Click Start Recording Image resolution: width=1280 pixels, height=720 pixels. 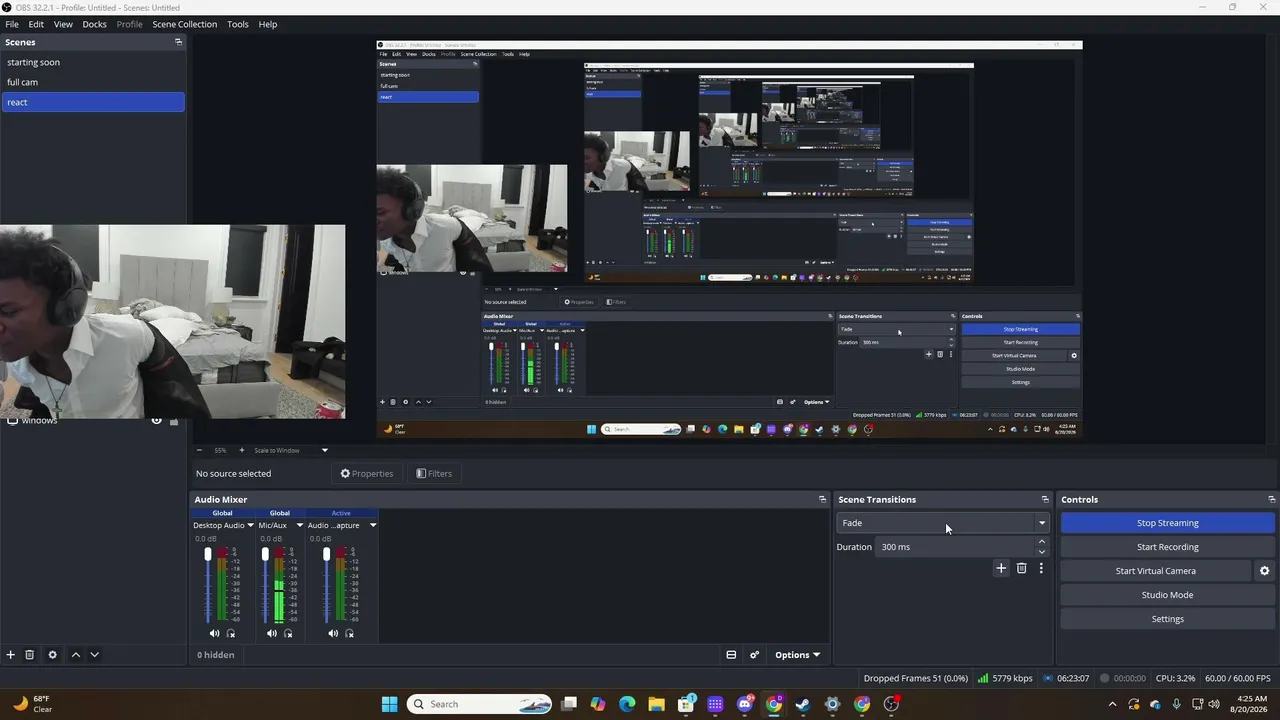point(1167,547)
